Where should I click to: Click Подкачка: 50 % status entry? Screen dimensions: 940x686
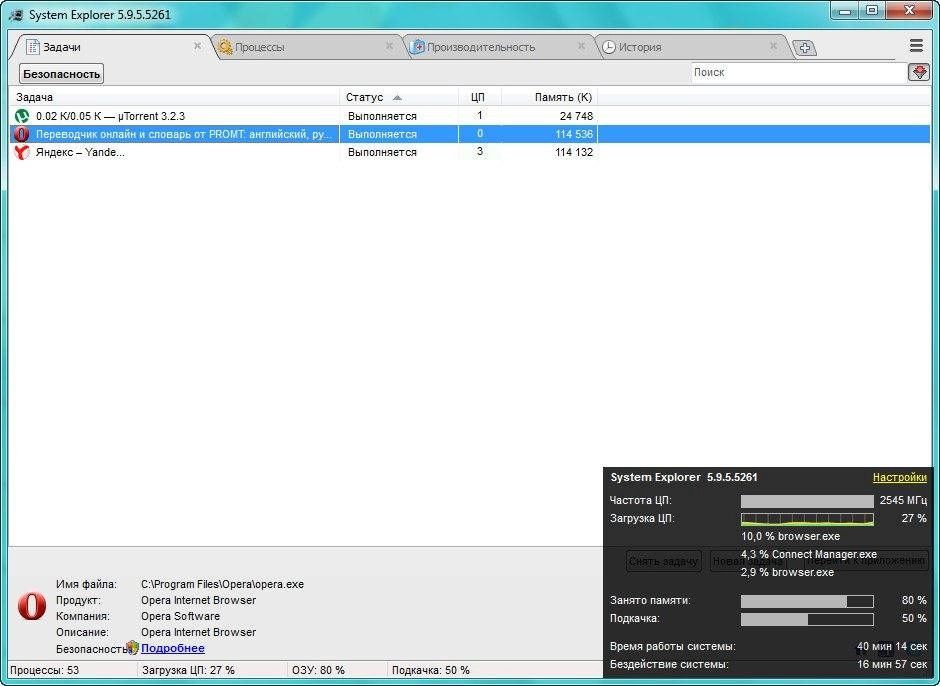(430, 670)
